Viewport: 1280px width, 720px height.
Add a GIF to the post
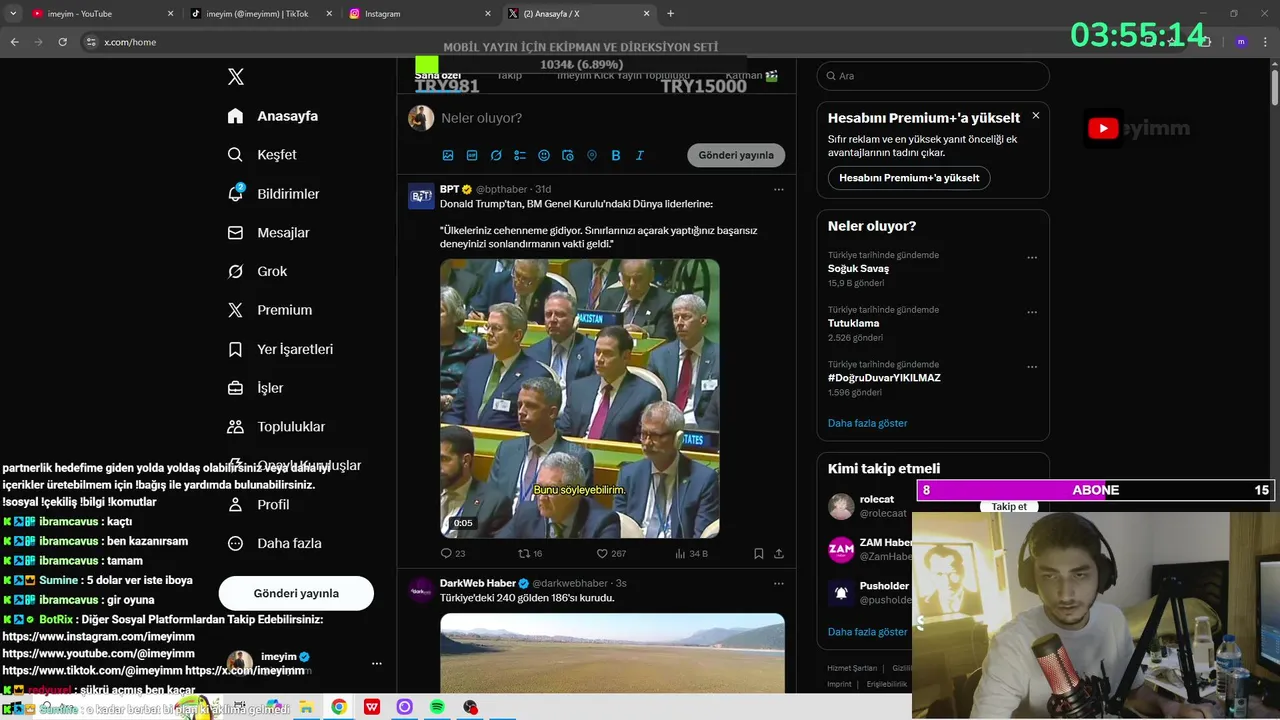[x=472, y=156]
